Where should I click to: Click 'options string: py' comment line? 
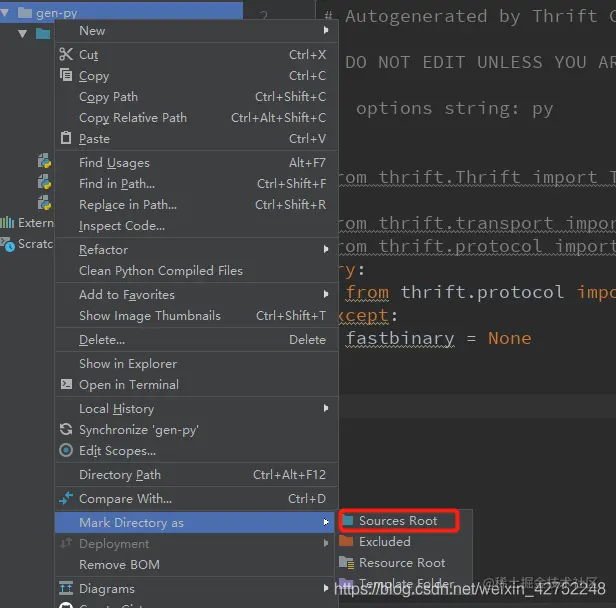455,108
